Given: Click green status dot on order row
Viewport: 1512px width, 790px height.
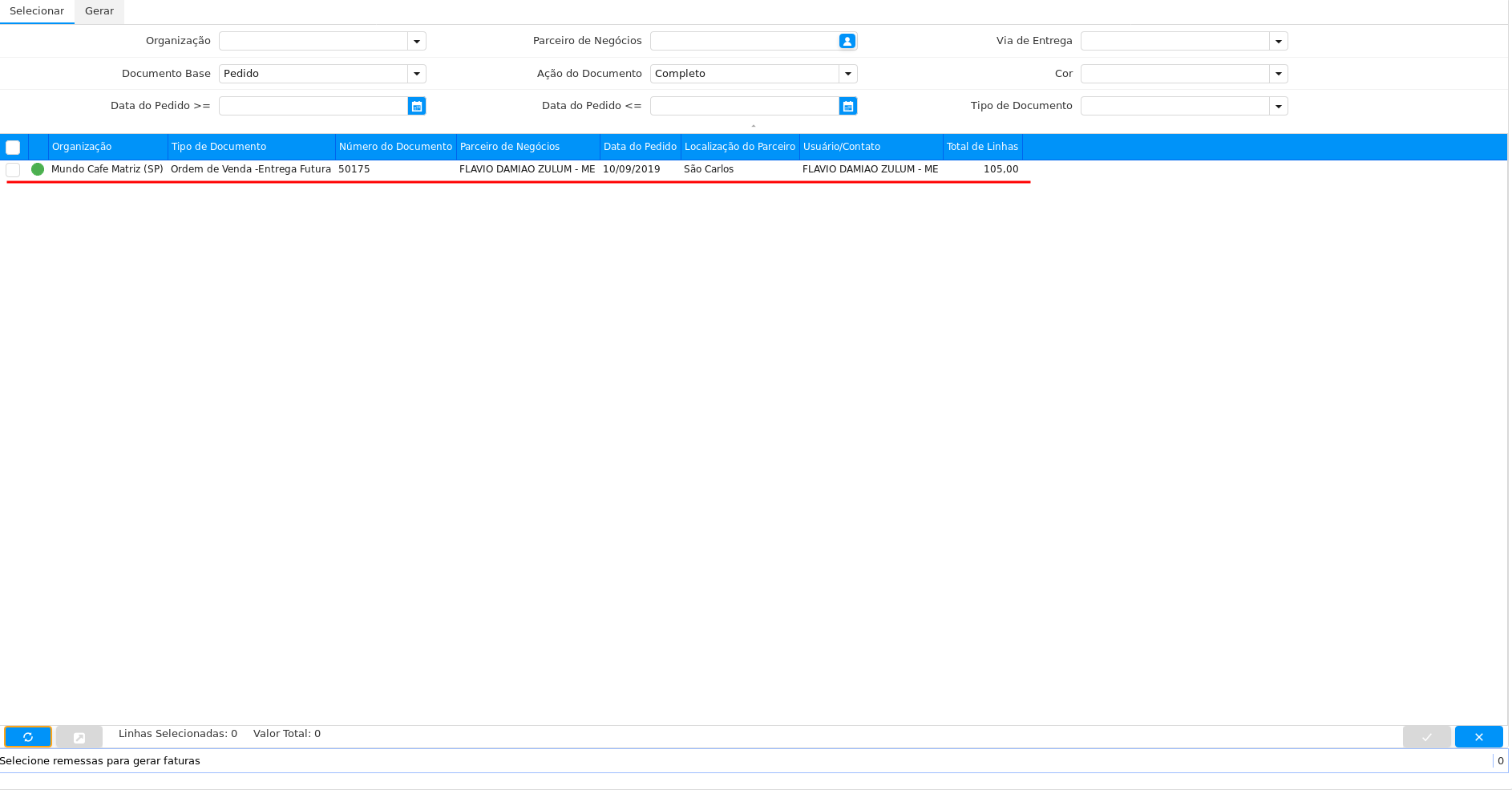Looking at the screenshot, I should (38, 169).
